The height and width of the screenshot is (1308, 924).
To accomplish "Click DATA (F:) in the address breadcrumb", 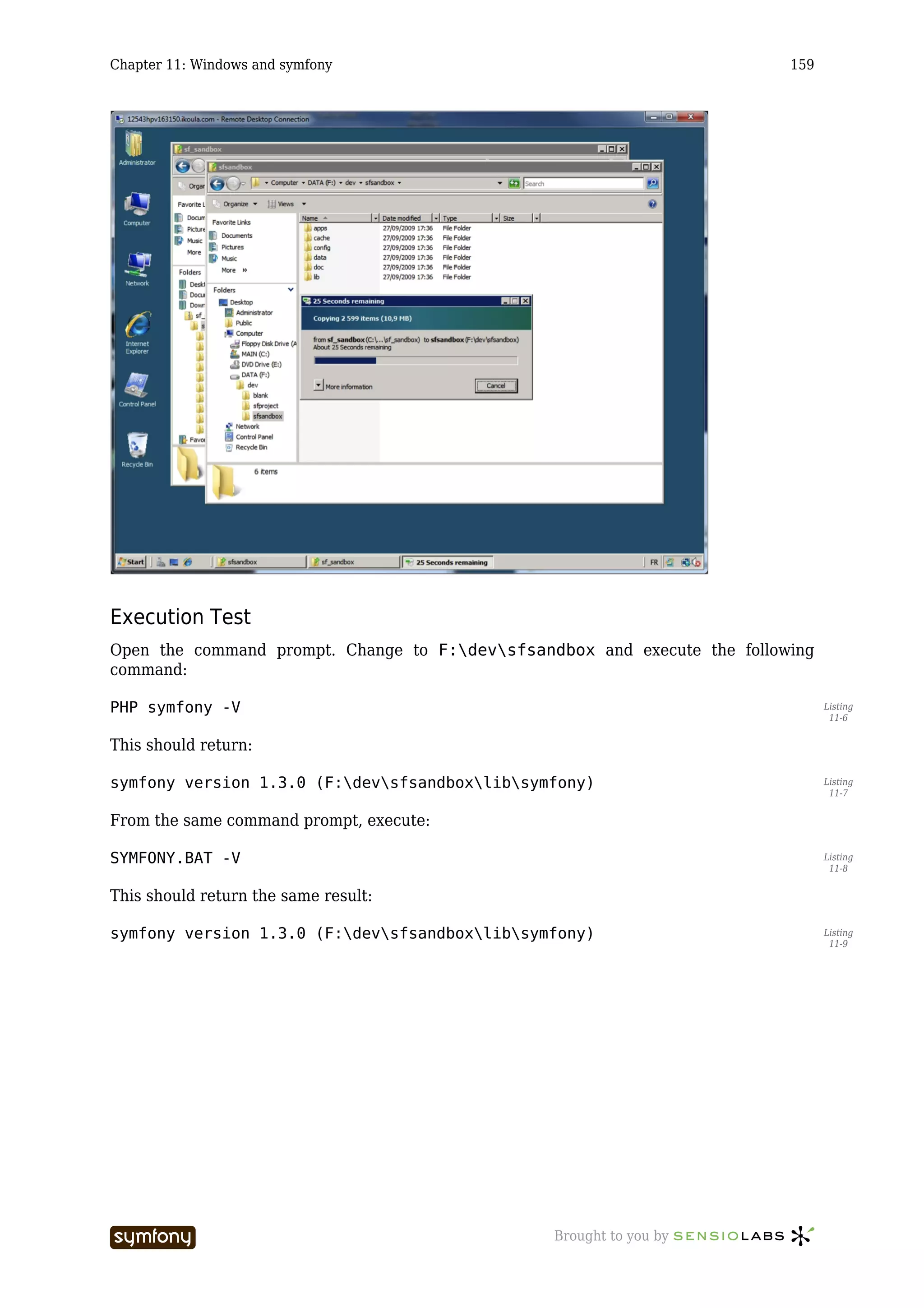I will (x=322, y=183).
